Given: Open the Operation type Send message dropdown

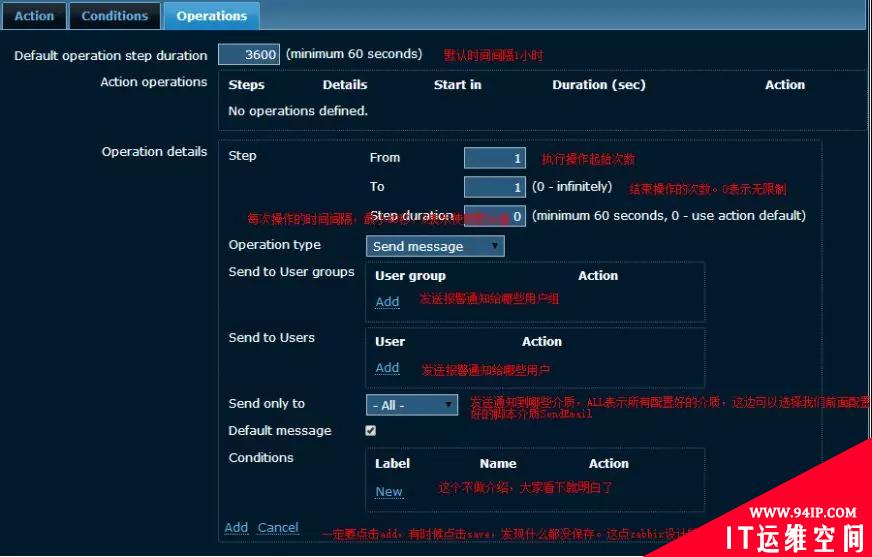Looking at the screenshot, I should 435,246.
